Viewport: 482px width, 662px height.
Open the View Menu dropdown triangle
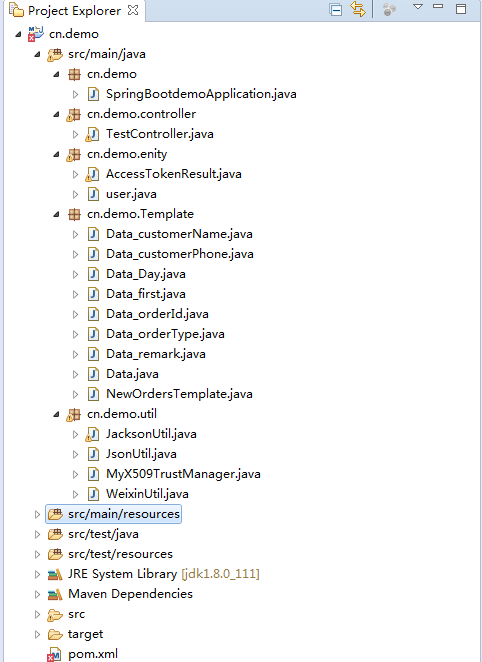point(418,7)
